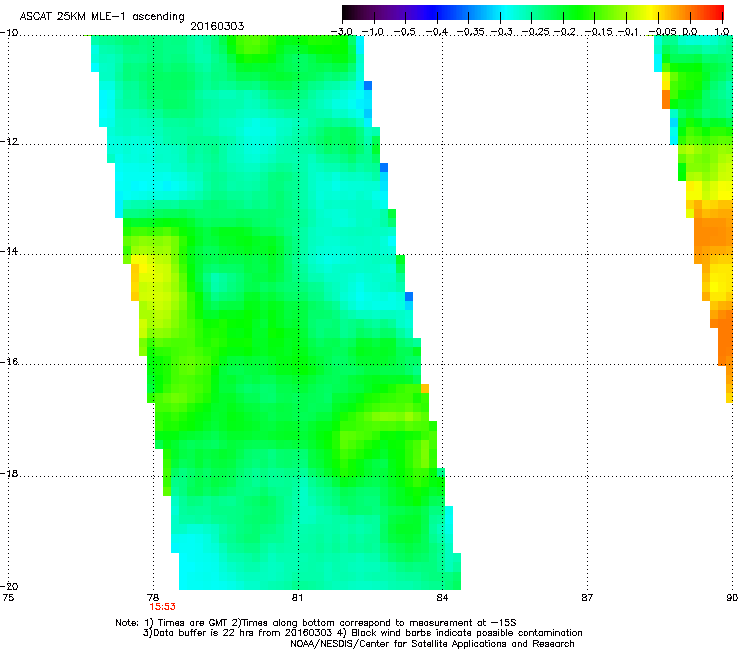Click the "-10" latitude axis label
Image resolution: width=740 pixels, height=650 pixels.
pyautogui.click(x=9, y=33)
